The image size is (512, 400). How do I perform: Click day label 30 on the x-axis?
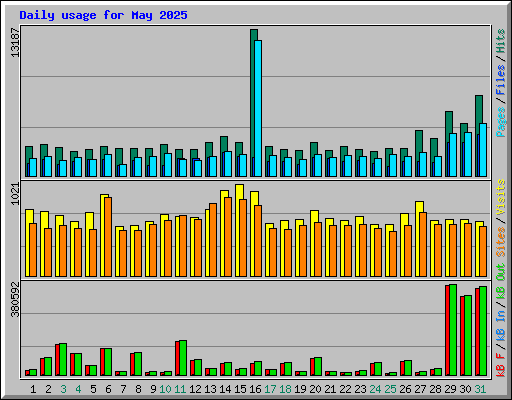point(465,389)
